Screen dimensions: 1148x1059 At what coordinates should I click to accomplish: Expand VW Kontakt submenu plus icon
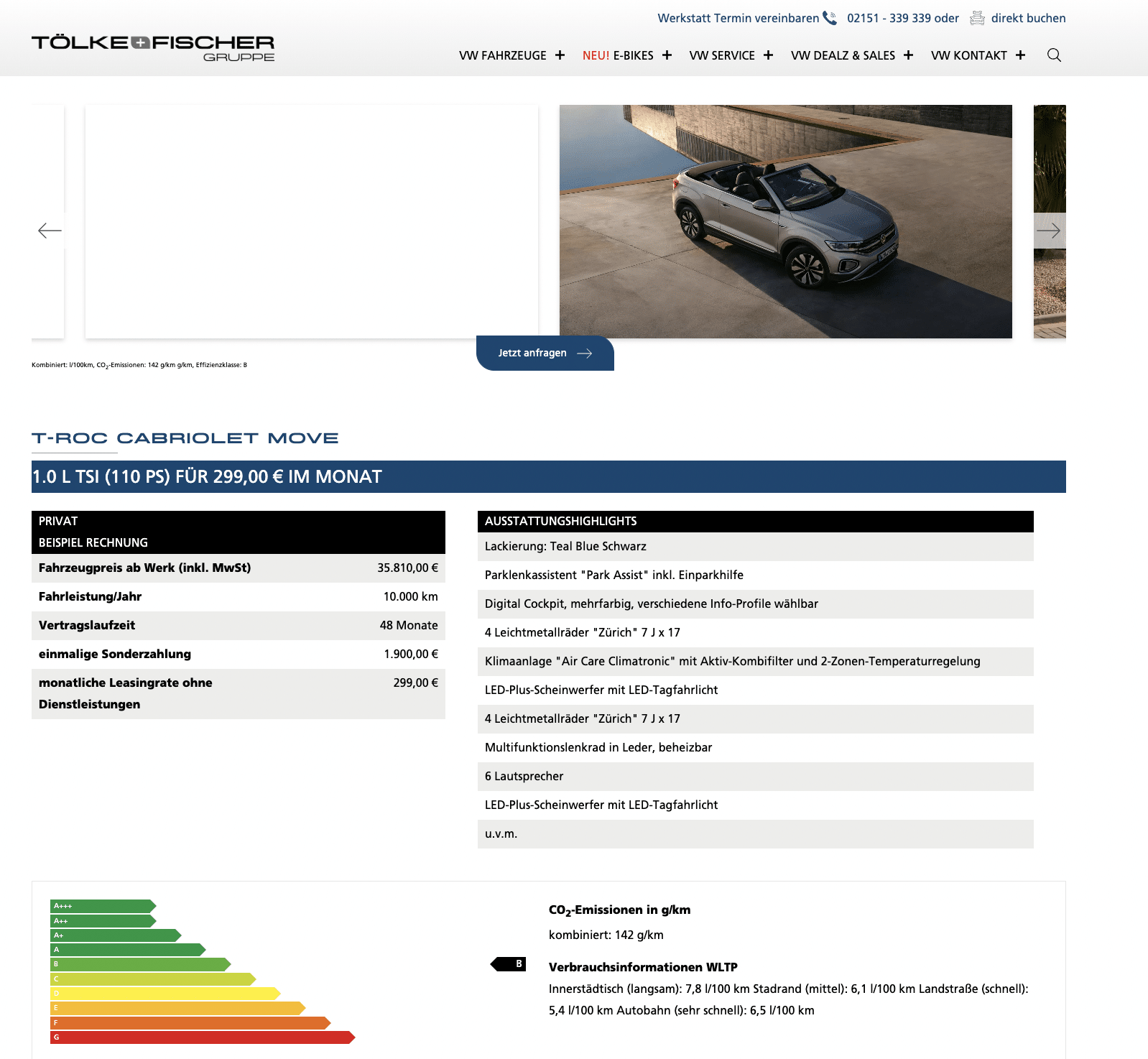click(1020, 55)
